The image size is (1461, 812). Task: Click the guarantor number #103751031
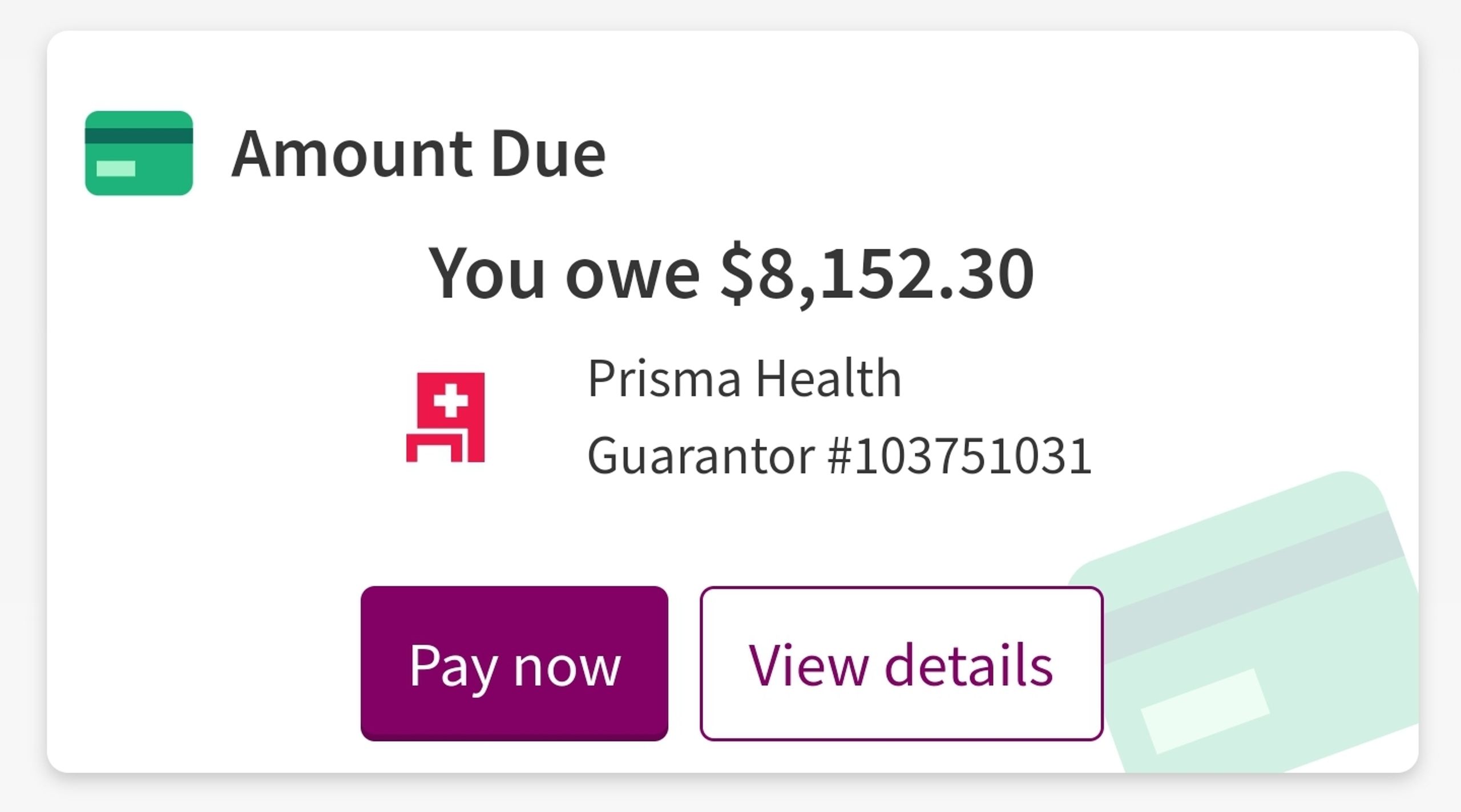(x=960, y=456)
